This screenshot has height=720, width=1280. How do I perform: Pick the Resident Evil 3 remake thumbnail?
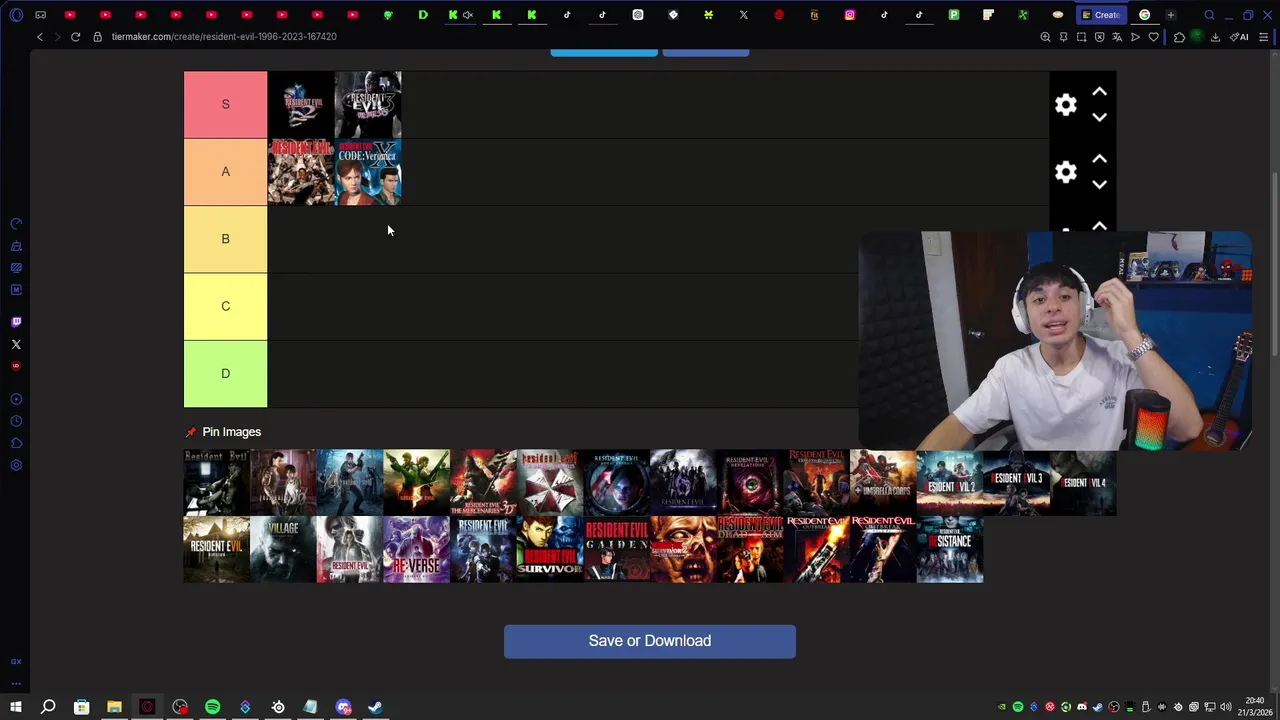click(x=1016, y=482)
